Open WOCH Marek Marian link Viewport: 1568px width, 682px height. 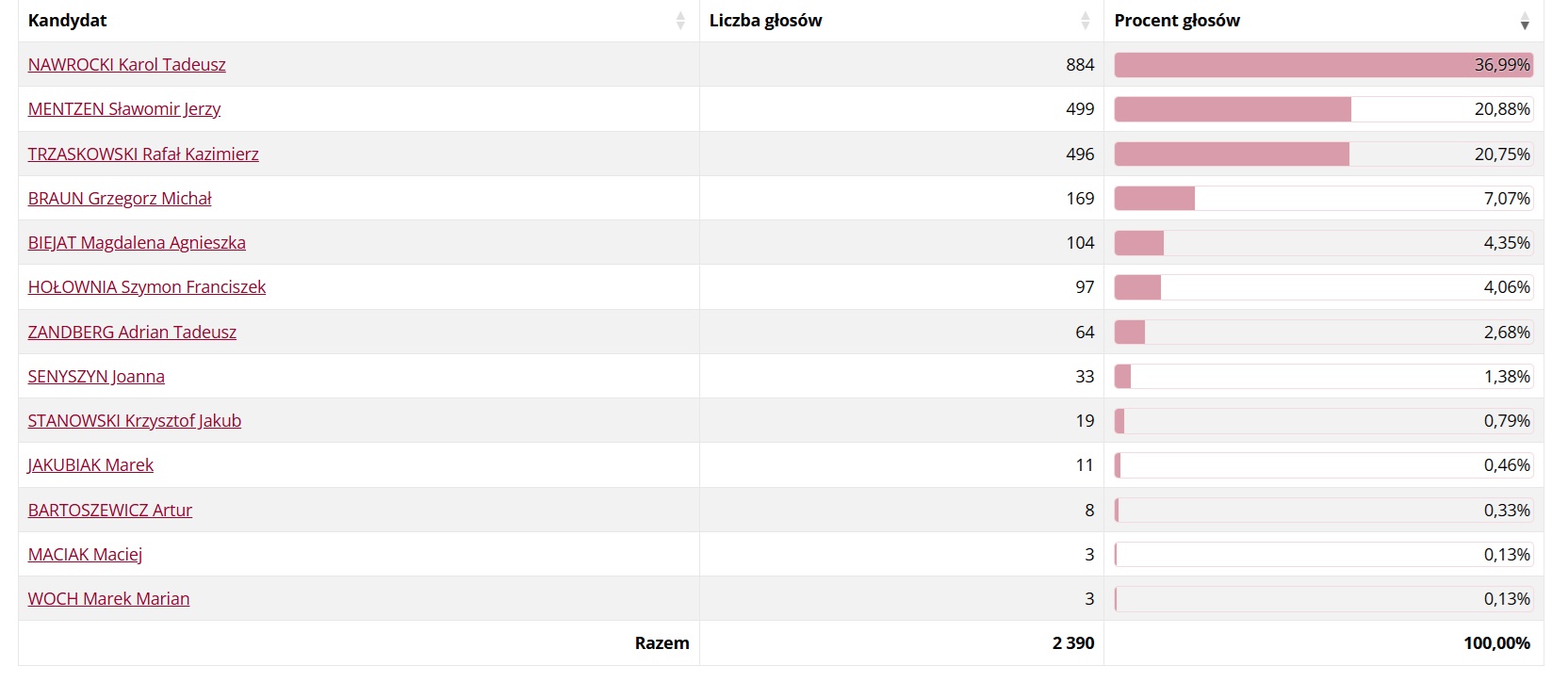tap(108, 599)
